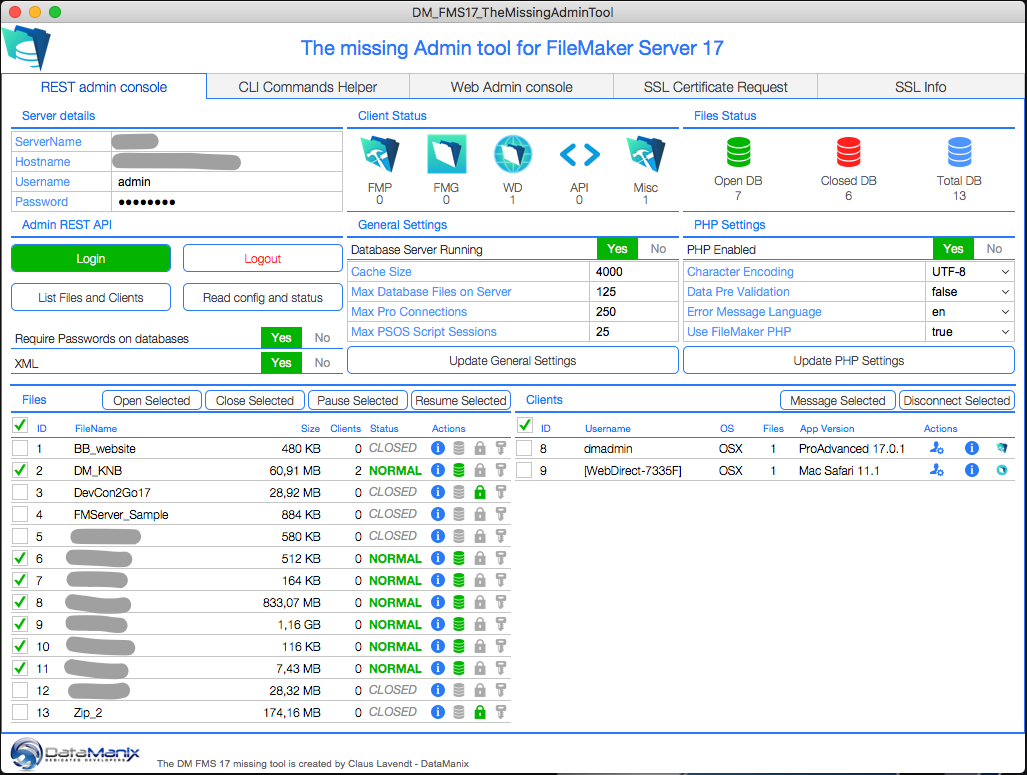Uncheck the DM_KNB file checkbox
Viewport: 1027px width, 775px height.
20,470
